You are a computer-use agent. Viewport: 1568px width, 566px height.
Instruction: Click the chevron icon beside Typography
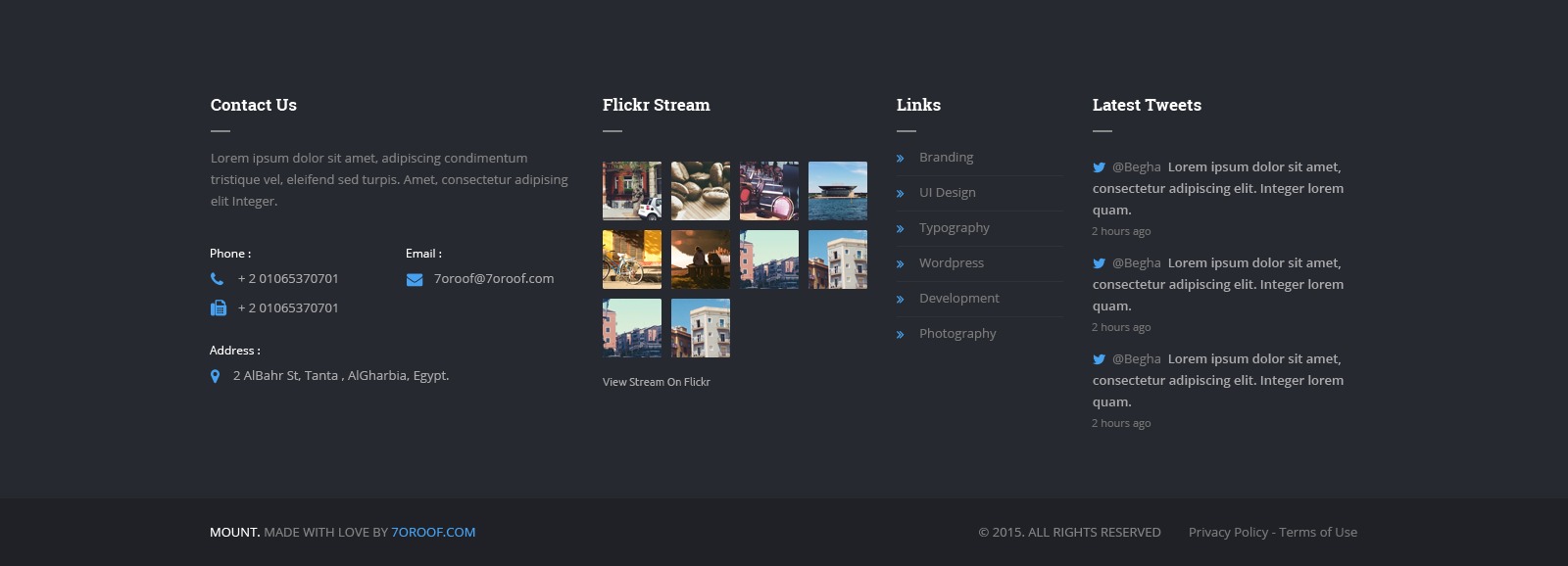pyautogui.click(x=900, y=229)
